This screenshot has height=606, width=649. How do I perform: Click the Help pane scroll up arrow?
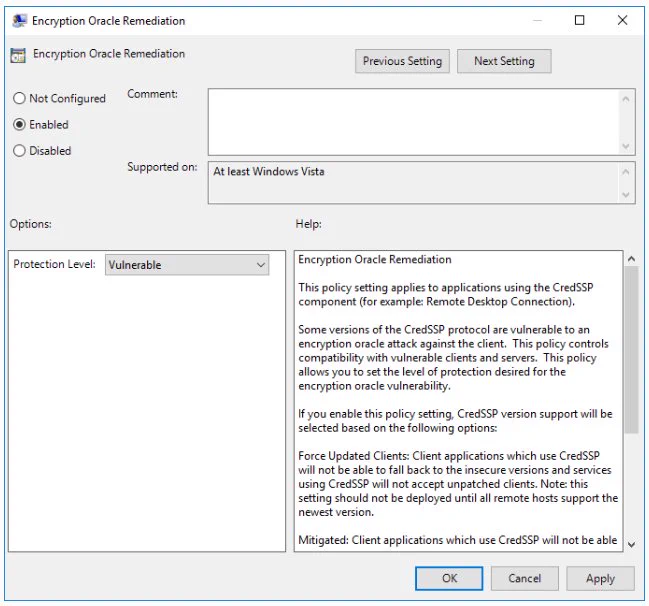pos(631,259)
